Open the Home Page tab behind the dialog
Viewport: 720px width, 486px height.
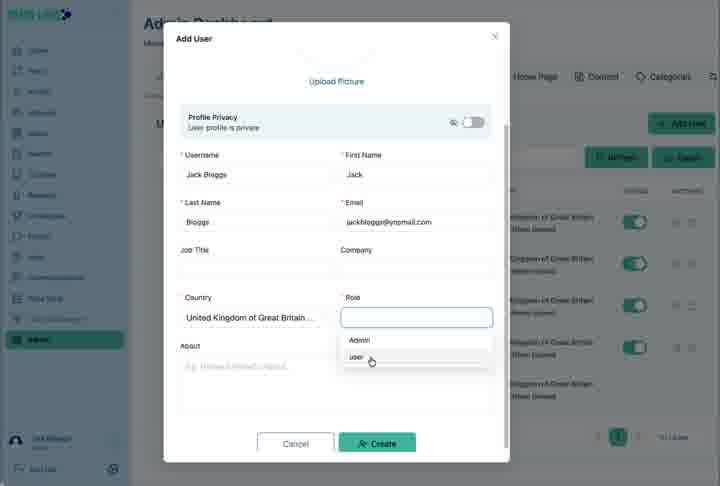tap(535, 77)
